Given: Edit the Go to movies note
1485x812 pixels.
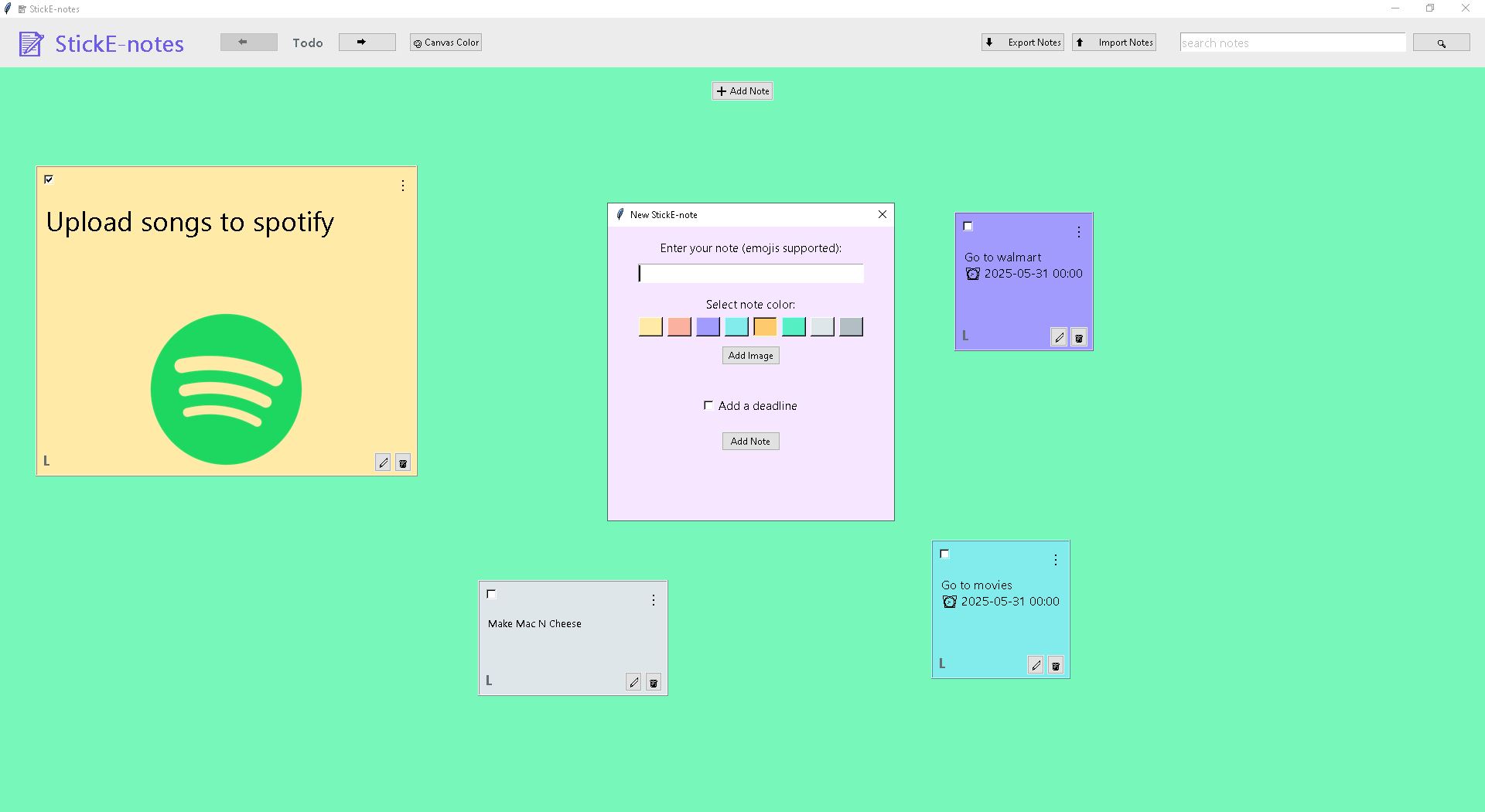Looking at the screenshot, I should (x=1036, y=665).
